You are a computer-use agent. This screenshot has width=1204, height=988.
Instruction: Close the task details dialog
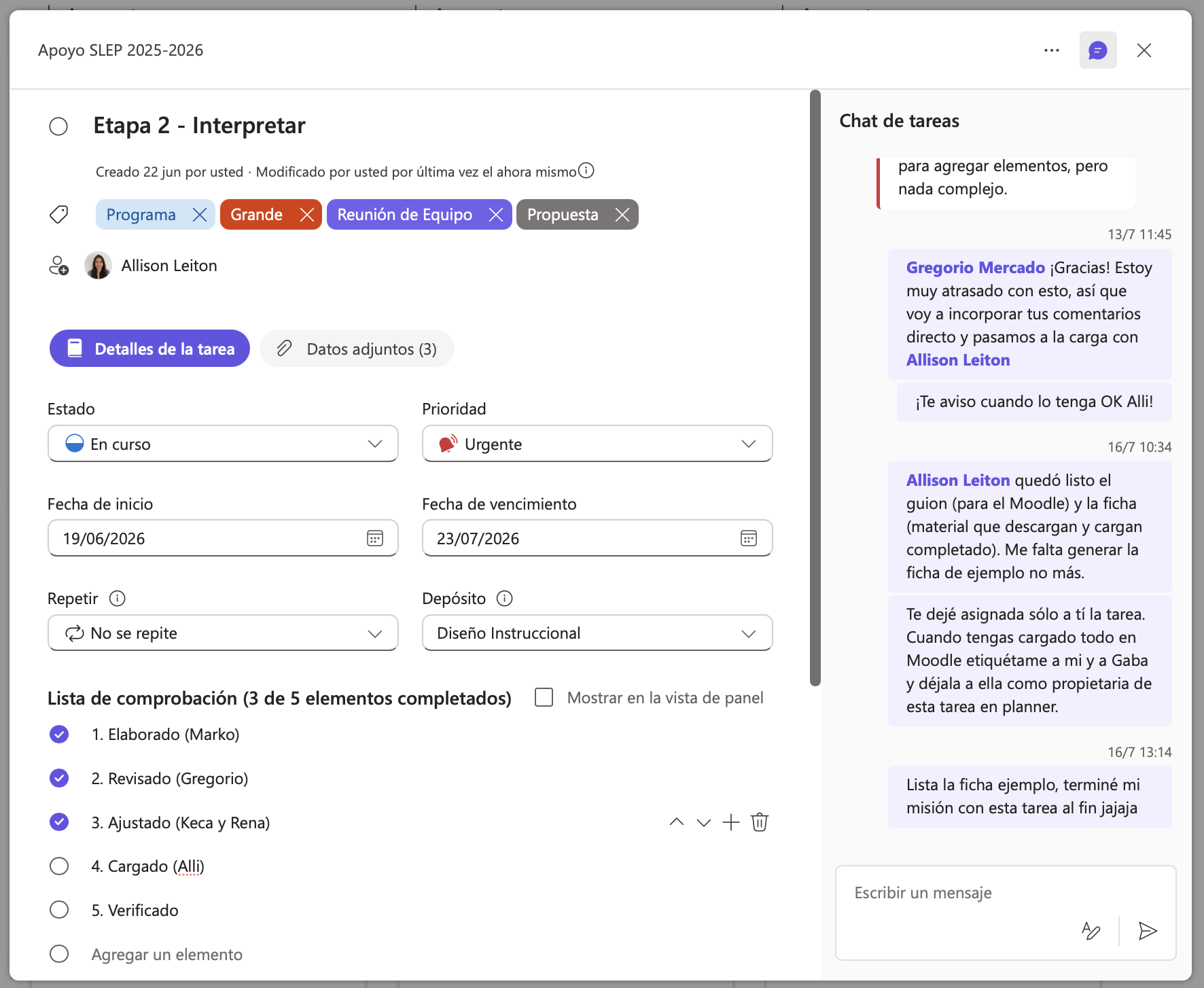pyautogui.click(x=1144, y=50)
